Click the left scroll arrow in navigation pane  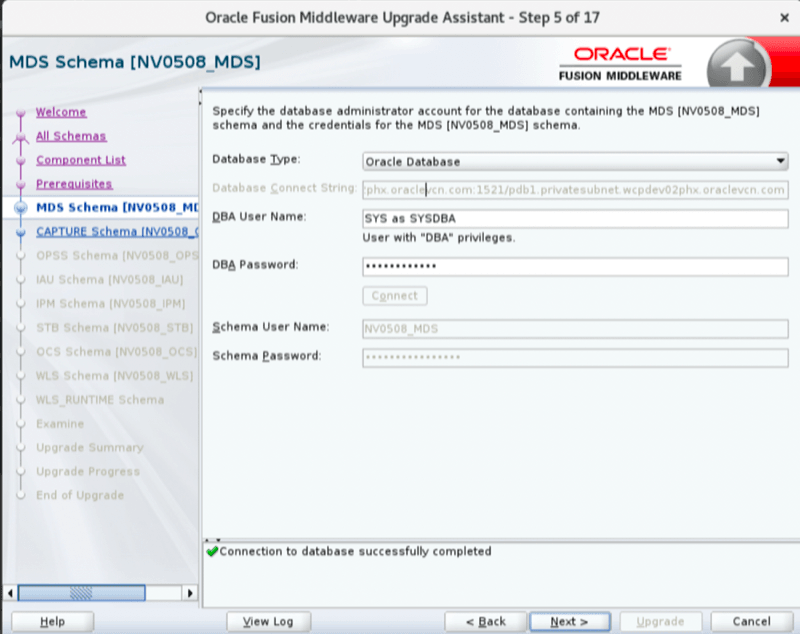click(10, 593)
